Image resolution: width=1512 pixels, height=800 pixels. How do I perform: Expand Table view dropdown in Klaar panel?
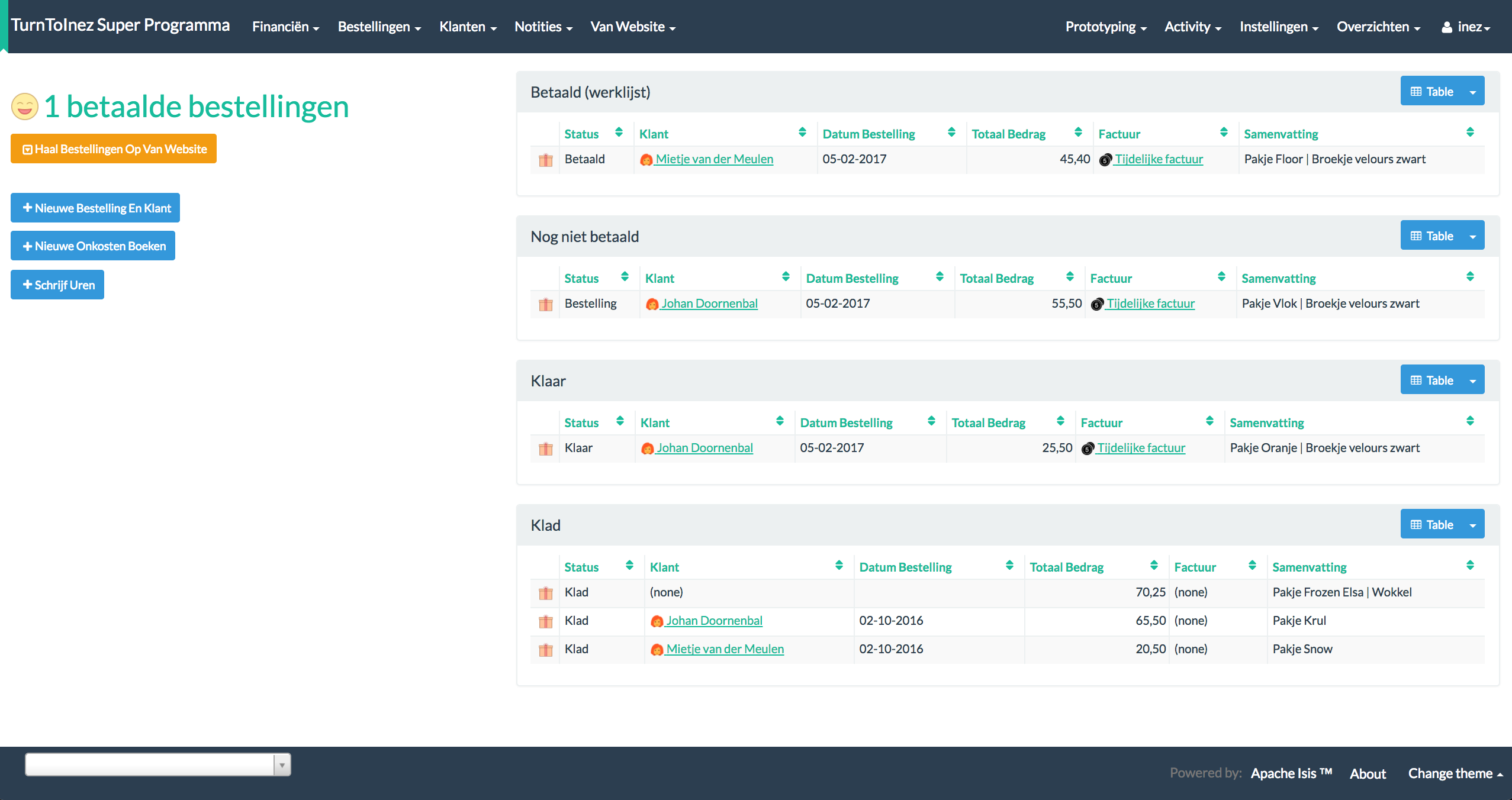1472,380
